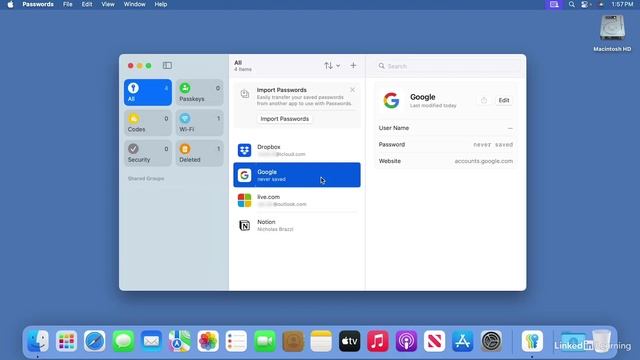Open FaceTime from the Dock
640x360 pixels.
coord(264,341)
